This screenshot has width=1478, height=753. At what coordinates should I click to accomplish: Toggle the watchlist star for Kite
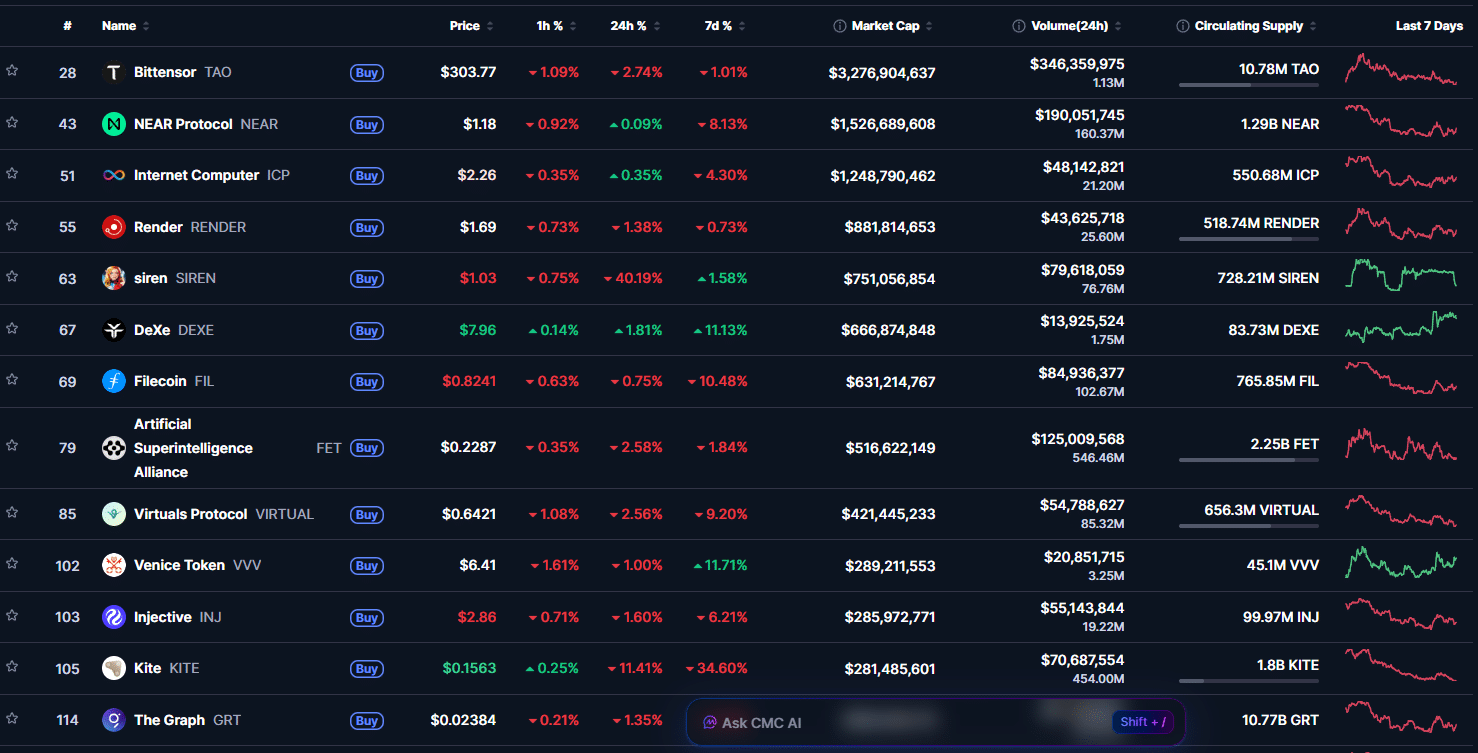12,664
